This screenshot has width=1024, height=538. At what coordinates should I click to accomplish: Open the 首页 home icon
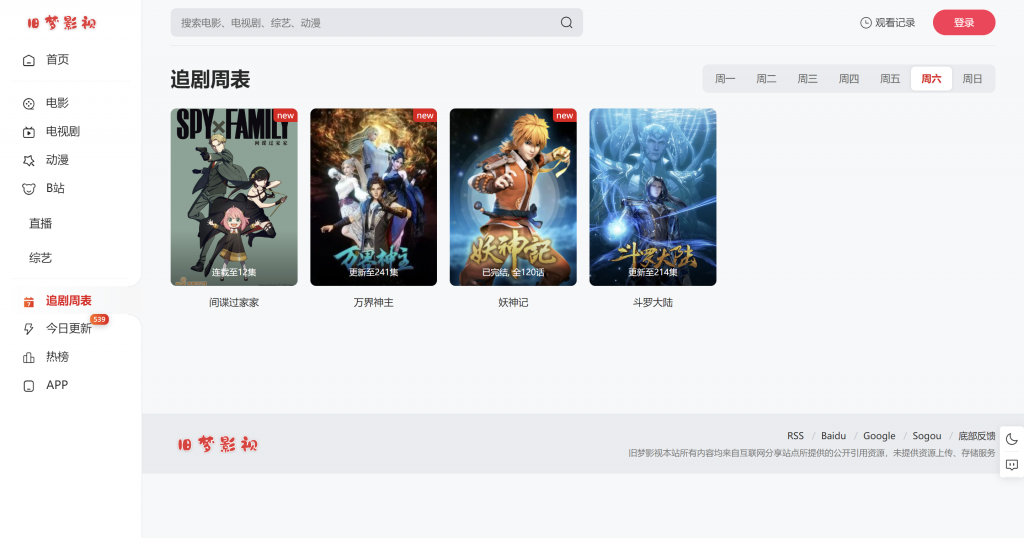29,60
